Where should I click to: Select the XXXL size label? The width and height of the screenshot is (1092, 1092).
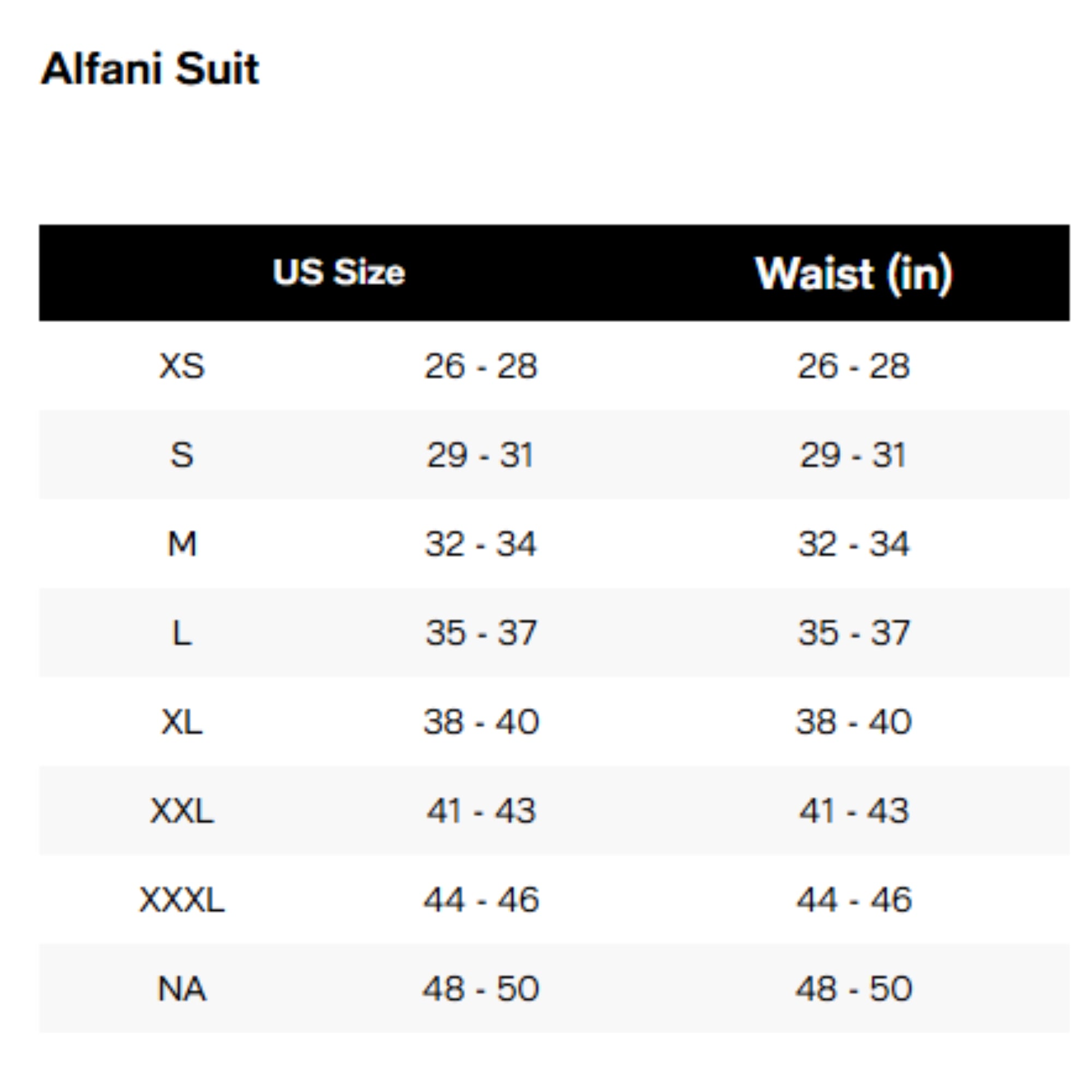pos(182,899)
